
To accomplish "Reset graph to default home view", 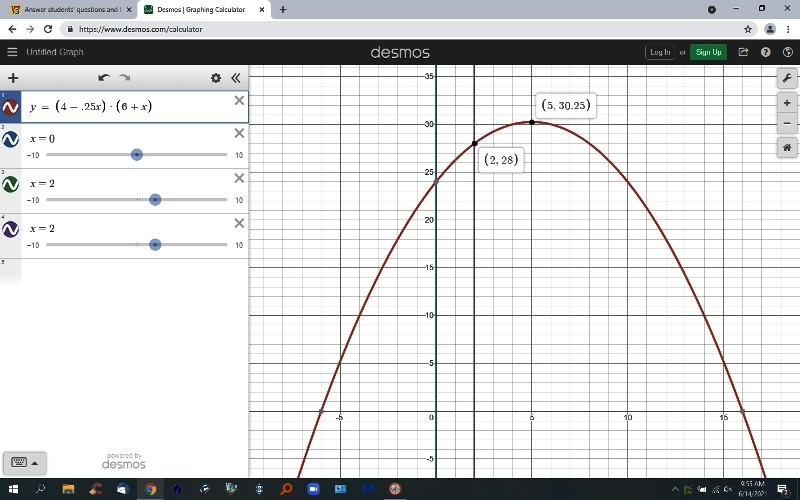I will click(x=787, y=148).
